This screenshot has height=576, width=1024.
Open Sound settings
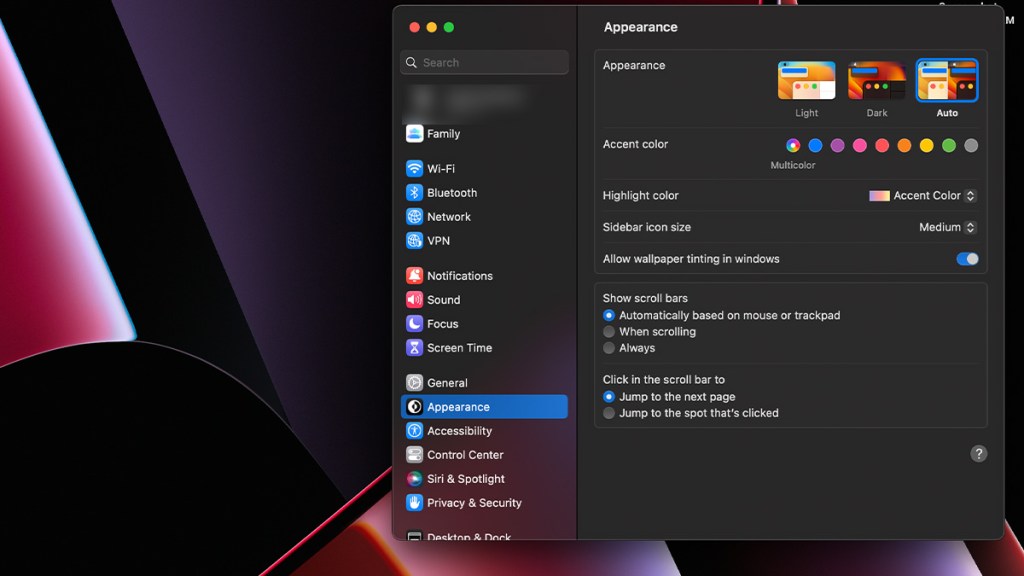point(444,299)
